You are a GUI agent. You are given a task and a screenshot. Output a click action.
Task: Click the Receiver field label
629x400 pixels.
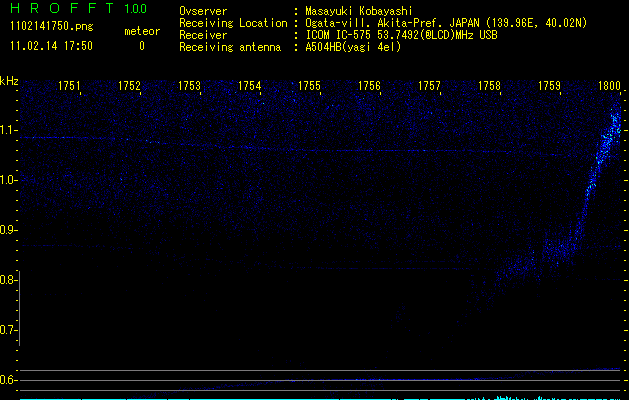click(203, 35)
